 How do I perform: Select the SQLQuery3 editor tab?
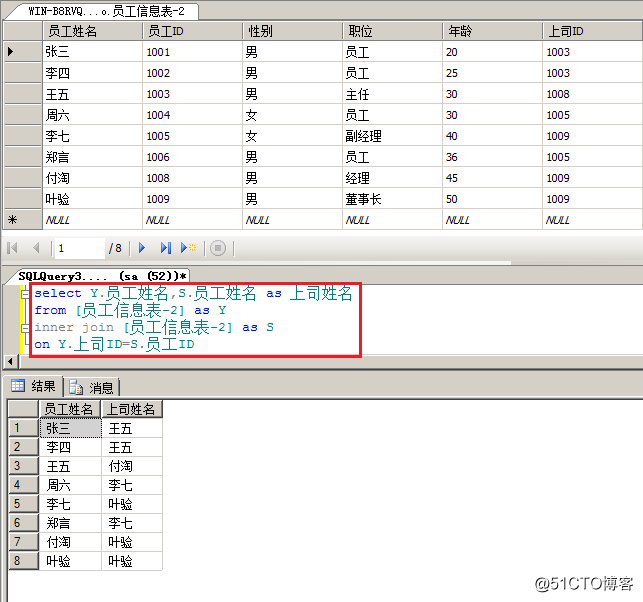(x=102, y=276)
